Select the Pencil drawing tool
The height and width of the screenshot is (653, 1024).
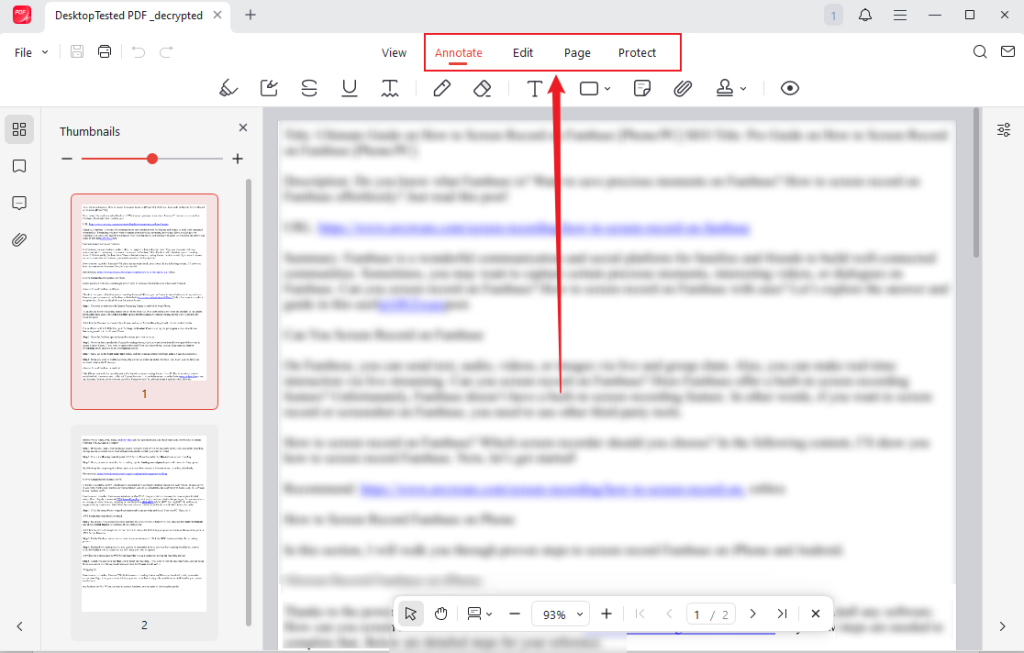pos(441,88)
